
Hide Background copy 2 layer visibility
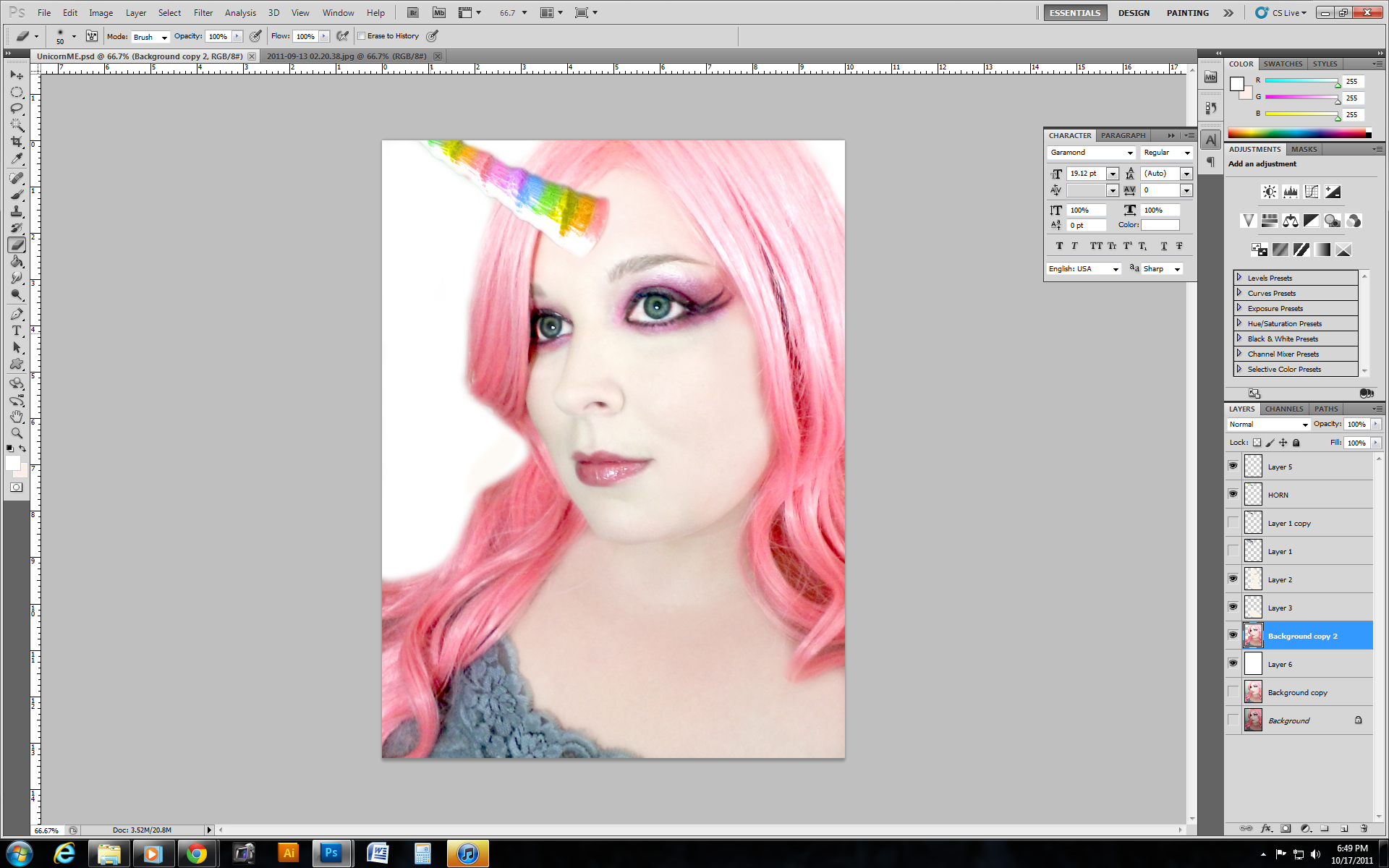(x=1233, y=635)
